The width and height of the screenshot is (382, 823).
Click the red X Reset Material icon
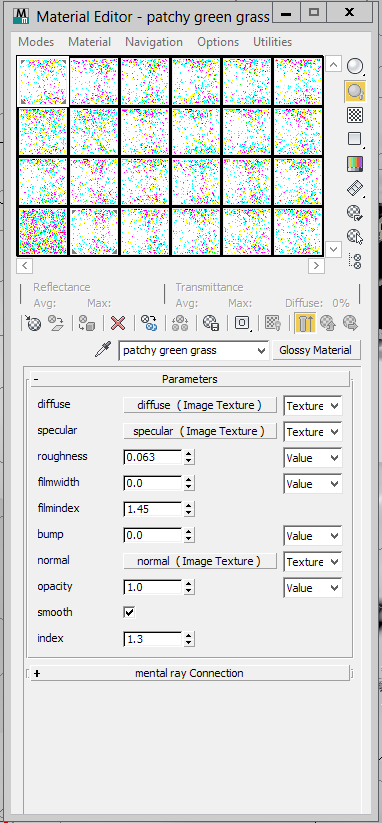pos(118,323)
